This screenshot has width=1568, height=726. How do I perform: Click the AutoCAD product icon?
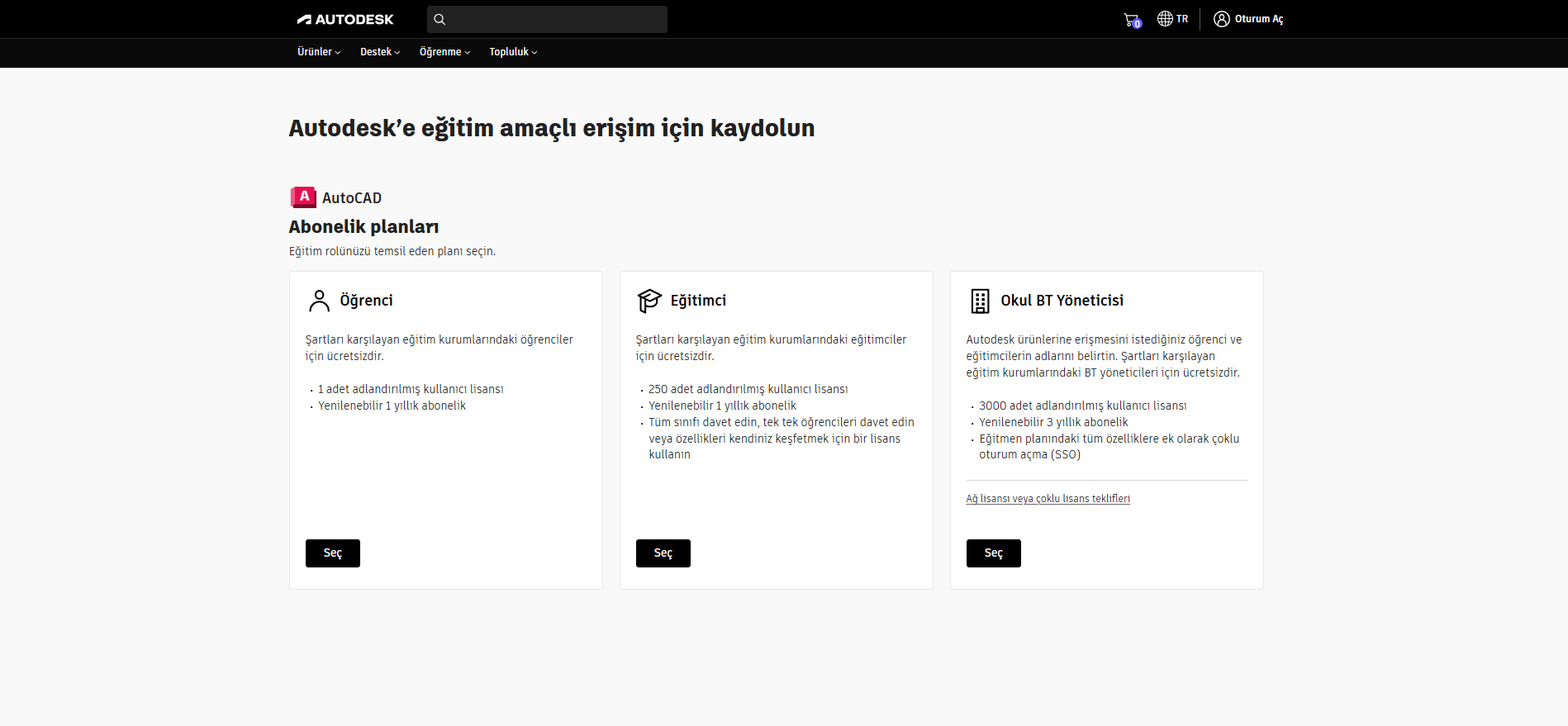coord(303,197)
